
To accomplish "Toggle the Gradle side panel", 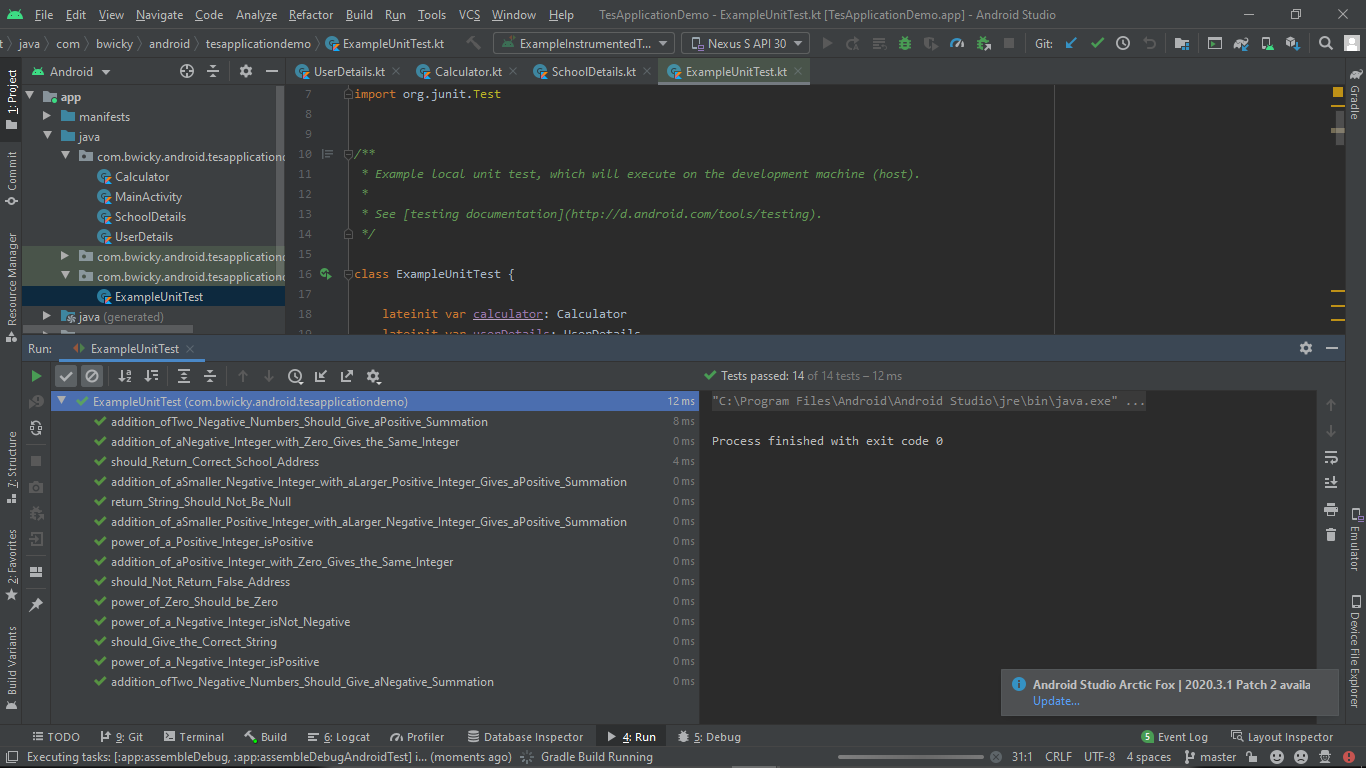I will click(1355, 94).
